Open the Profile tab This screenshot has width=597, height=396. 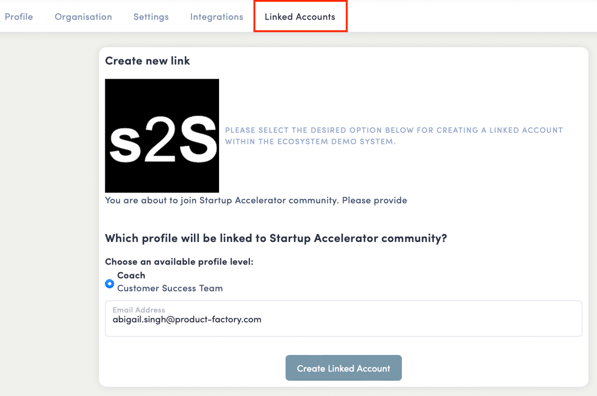(19, 17)
